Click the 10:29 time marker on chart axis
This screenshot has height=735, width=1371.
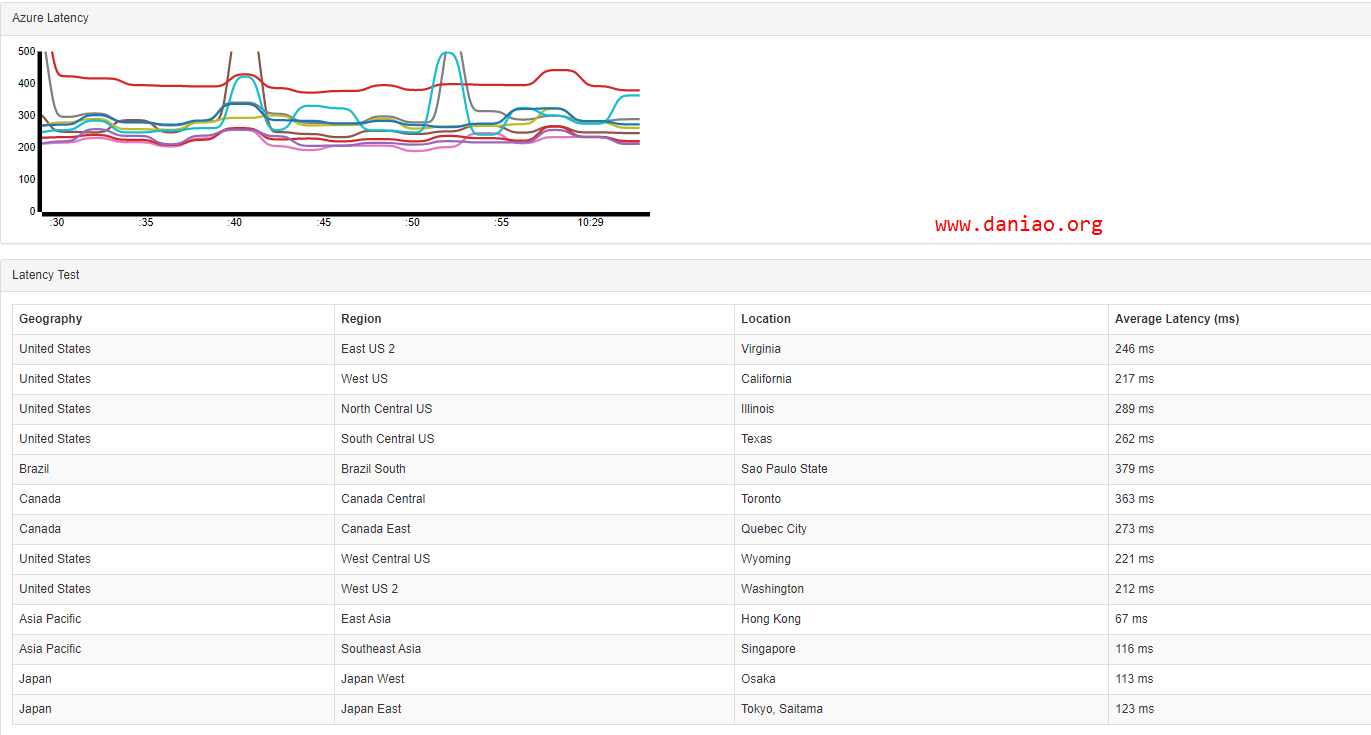coord(590,223)
